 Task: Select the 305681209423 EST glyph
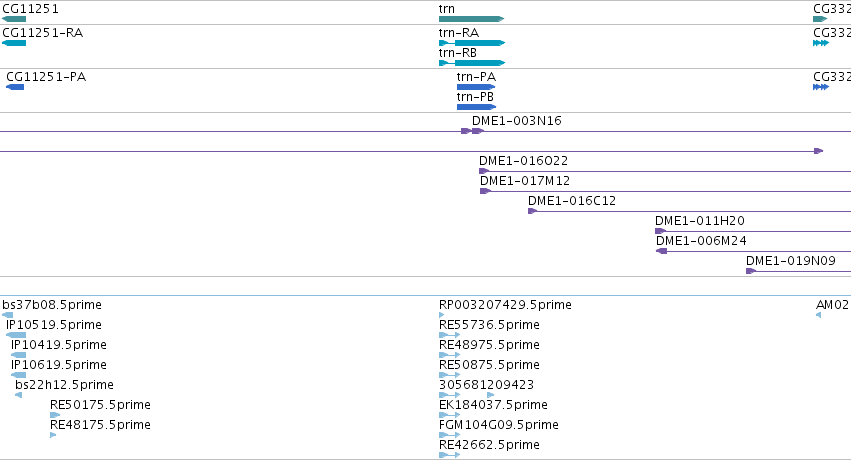[x=467, y=395]
